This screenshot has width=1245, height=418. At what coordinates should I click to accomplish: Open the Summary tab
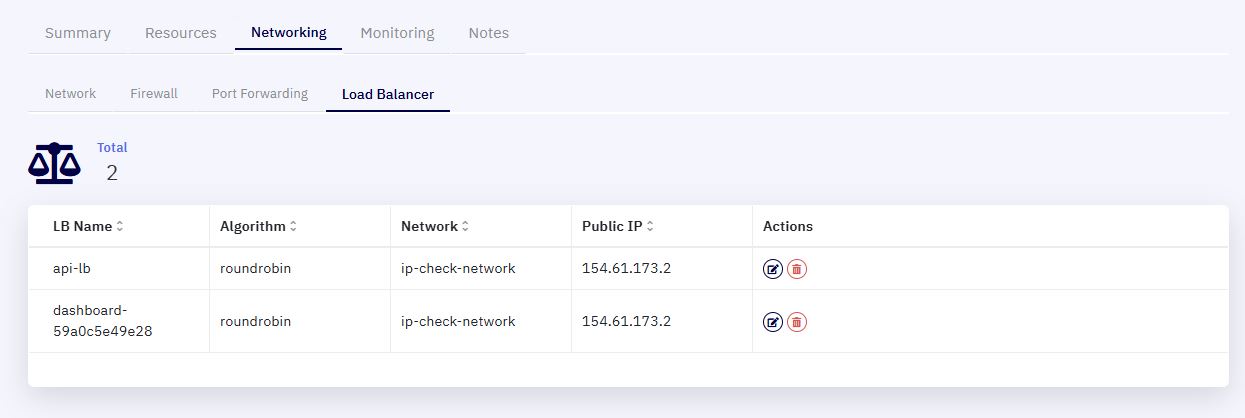(x=78, y=33)
